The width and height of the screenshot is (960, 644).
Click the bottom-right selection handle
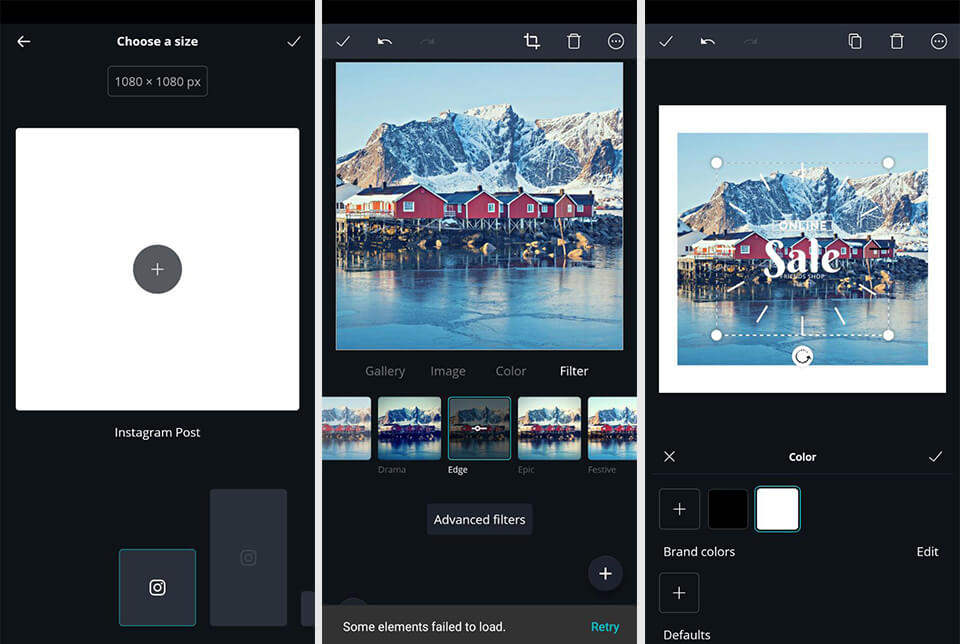tap(888, 335)
